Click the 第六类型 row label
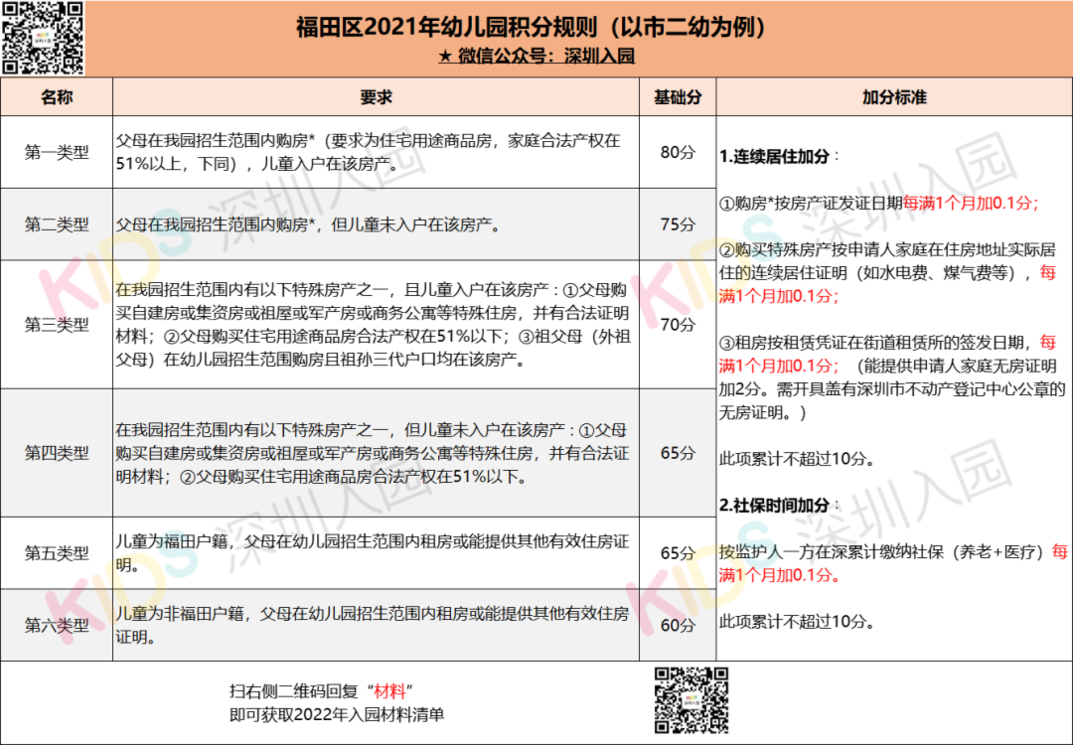 [57, 625]
